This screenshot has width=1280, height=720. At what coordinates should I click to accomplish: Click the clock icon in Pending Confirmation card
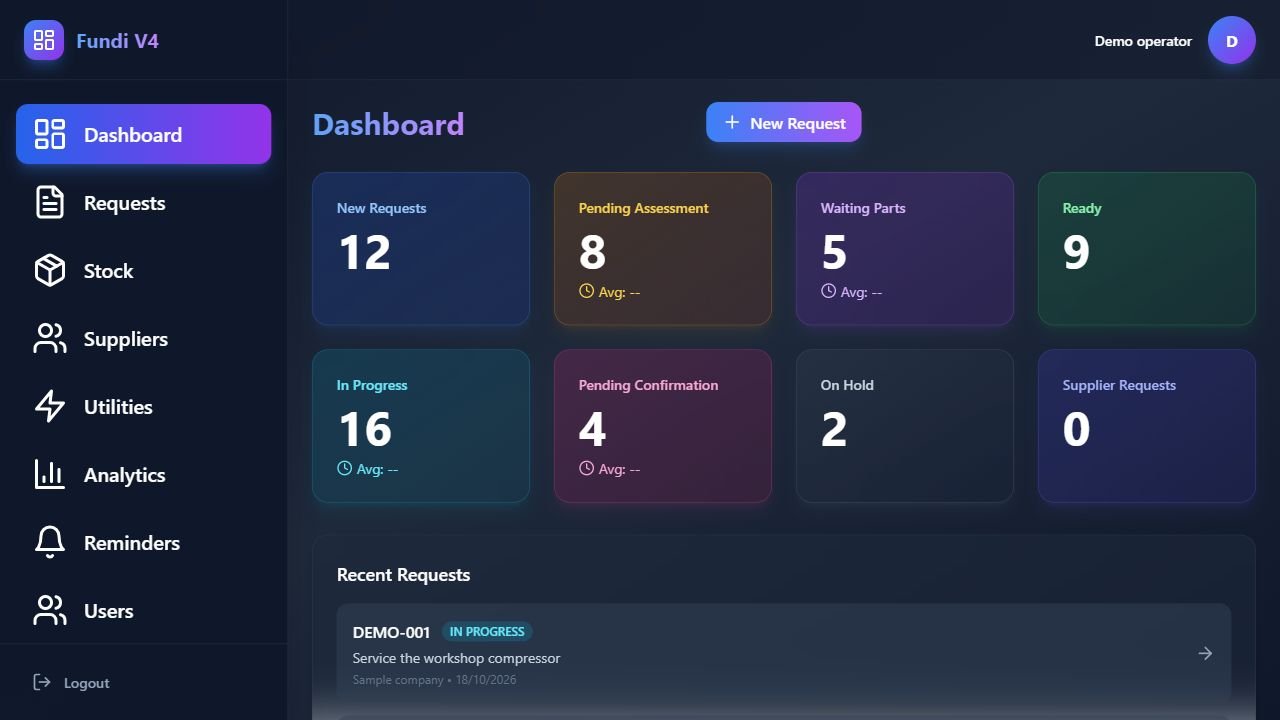pyautogui.click(x=586, y=468)
